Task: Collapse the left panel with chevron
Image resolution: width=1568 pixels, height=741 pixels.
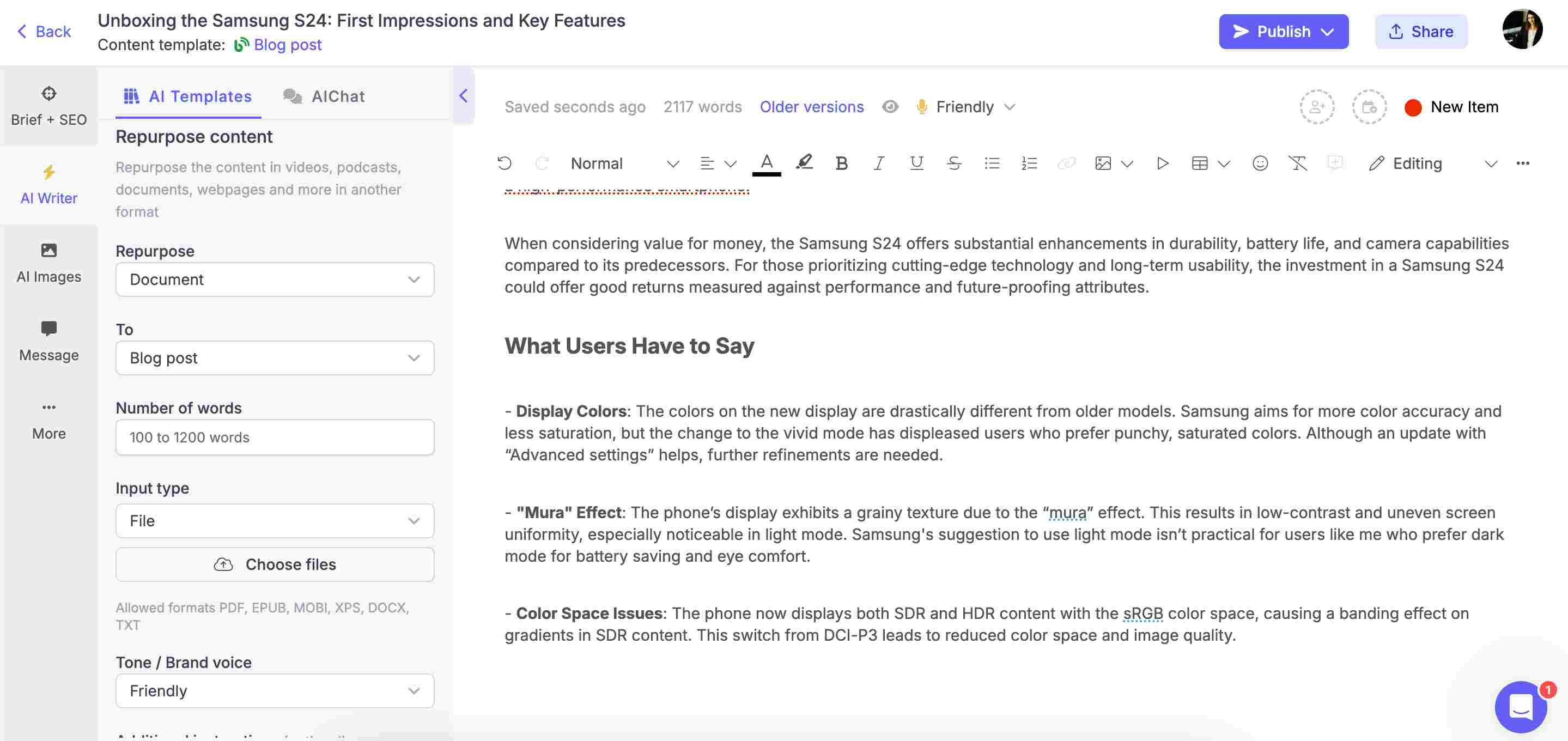Action: pyautogui.click(x=463, y=95)
